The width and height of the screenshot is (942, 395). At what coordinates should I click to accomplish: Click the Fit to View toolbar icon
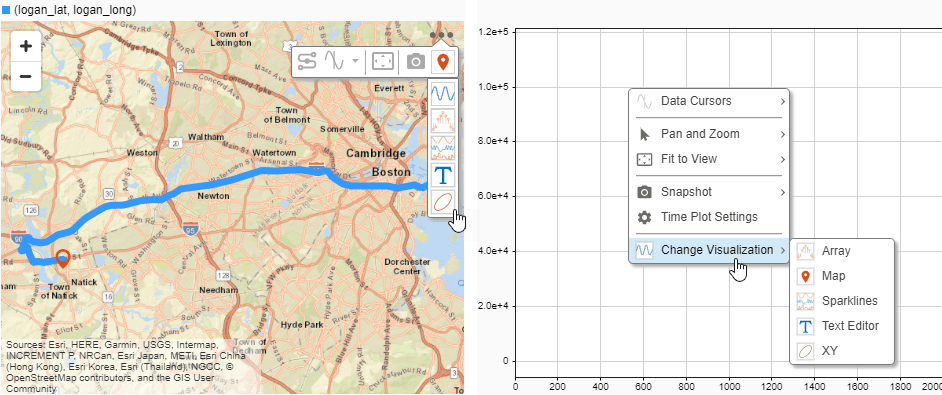pos(383,61)
